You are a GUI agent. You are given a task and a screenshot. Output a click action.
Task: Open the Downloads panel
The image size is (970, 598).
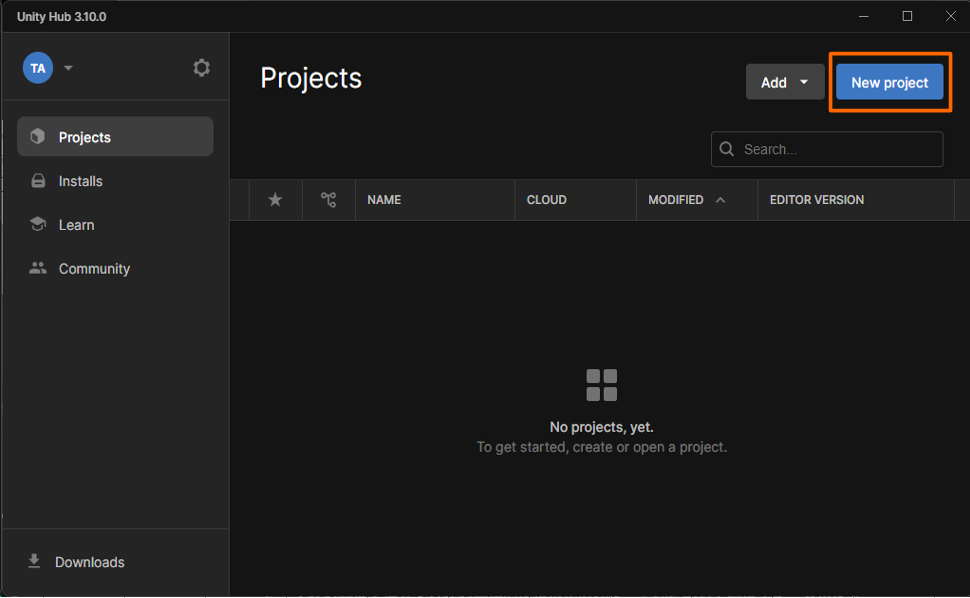pyautogui.click(x=89, y=562)
